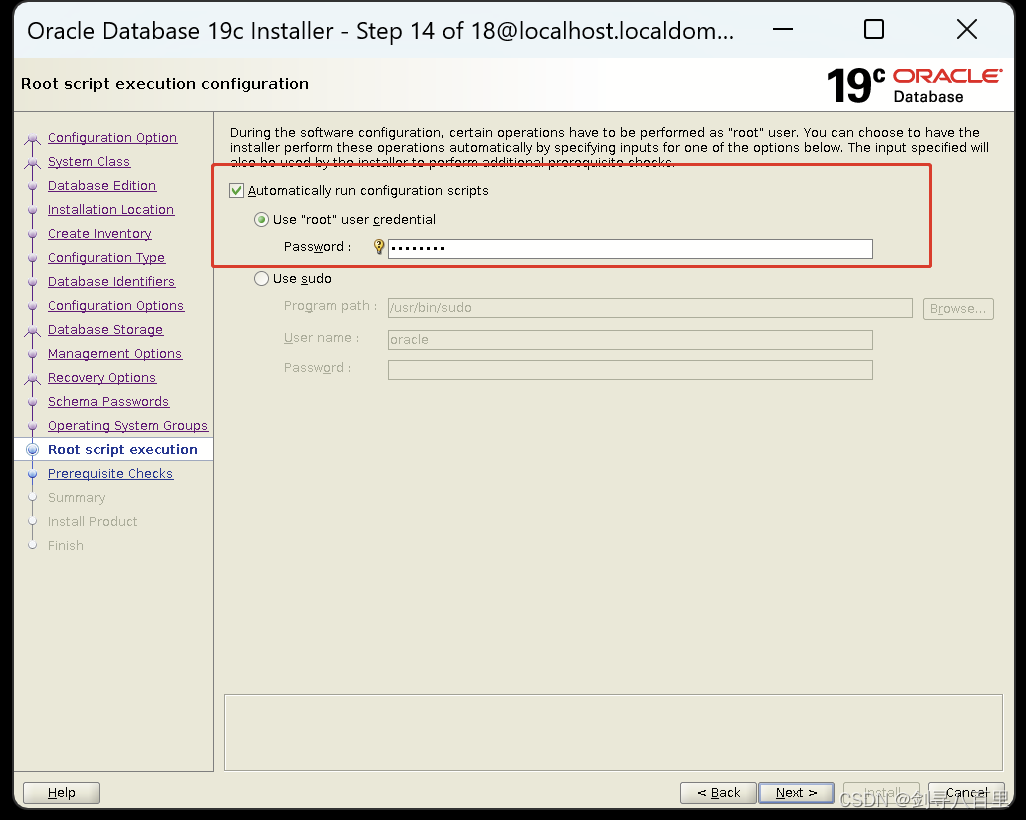1026x820 pixels.
Task: Click inside the root Password input field
Action: click(630, 248)
